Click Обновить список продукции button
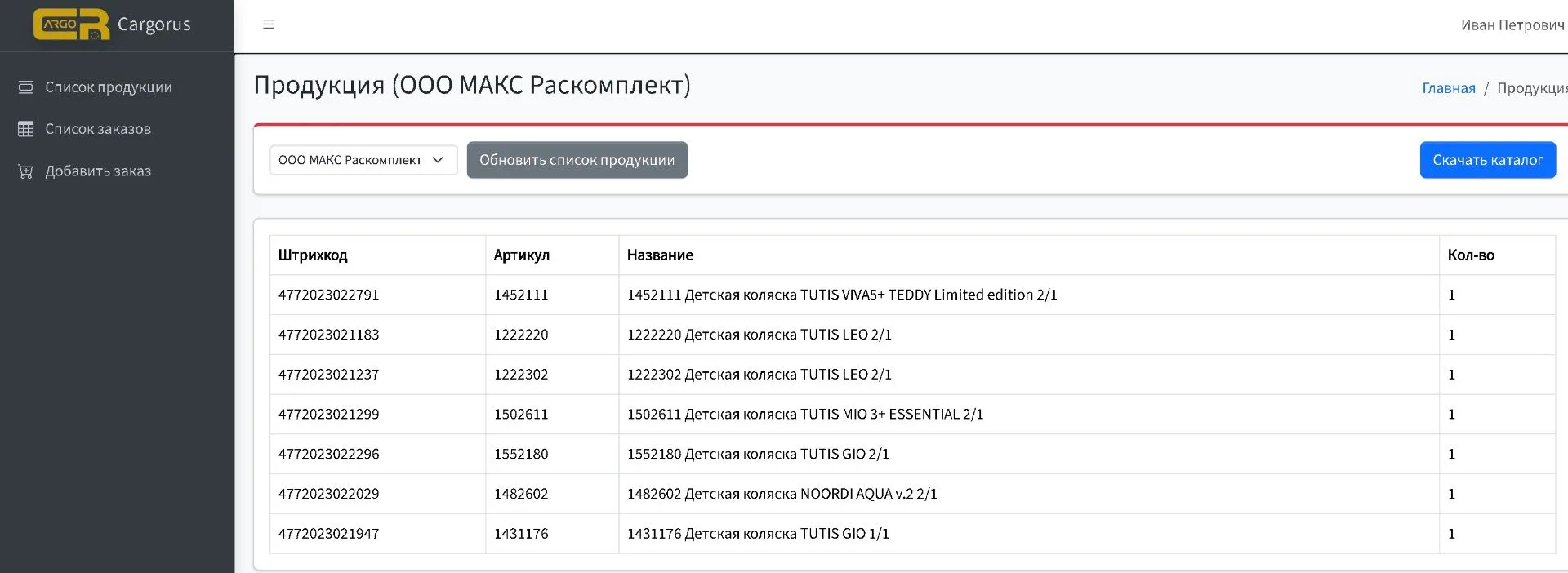This screenshot has height=573, width=1568. (577, 160)
